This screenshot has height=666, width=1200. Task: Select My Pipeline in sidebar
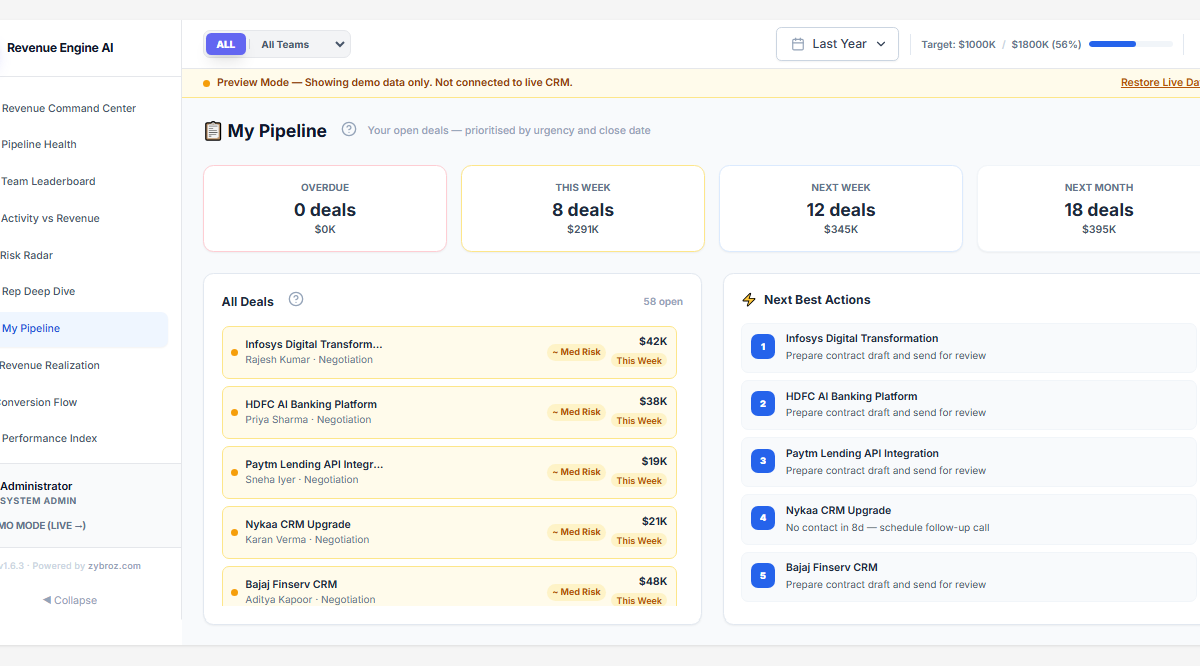(x=84, y=329)
